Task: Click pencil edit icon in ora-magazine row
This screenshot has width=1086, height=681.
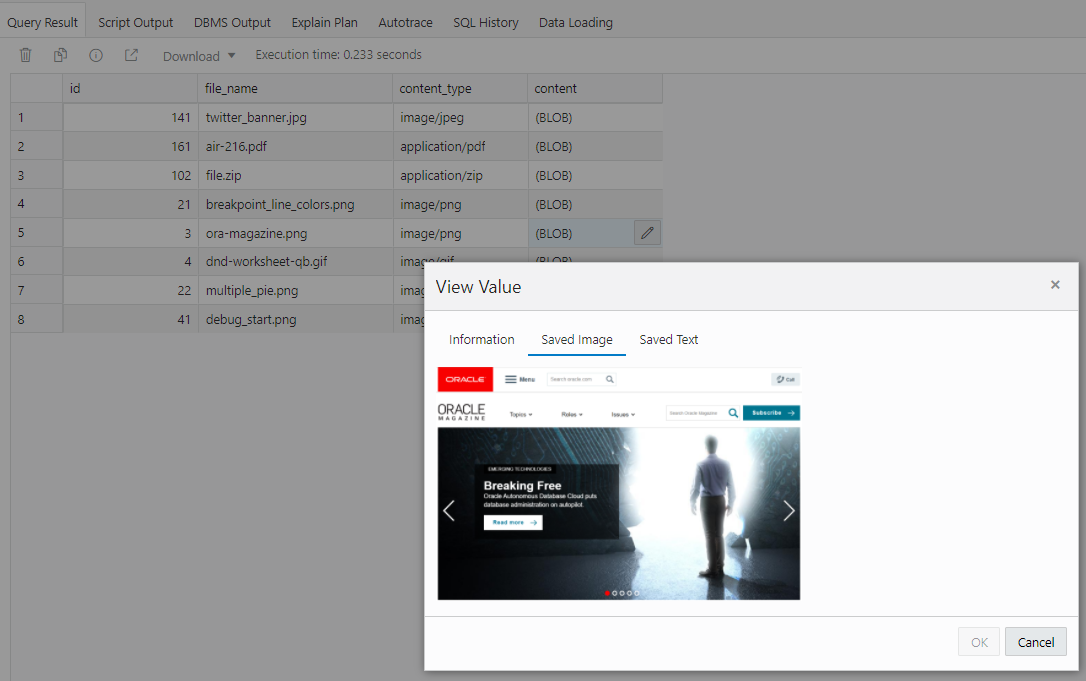Action: (x=647, y=233)
